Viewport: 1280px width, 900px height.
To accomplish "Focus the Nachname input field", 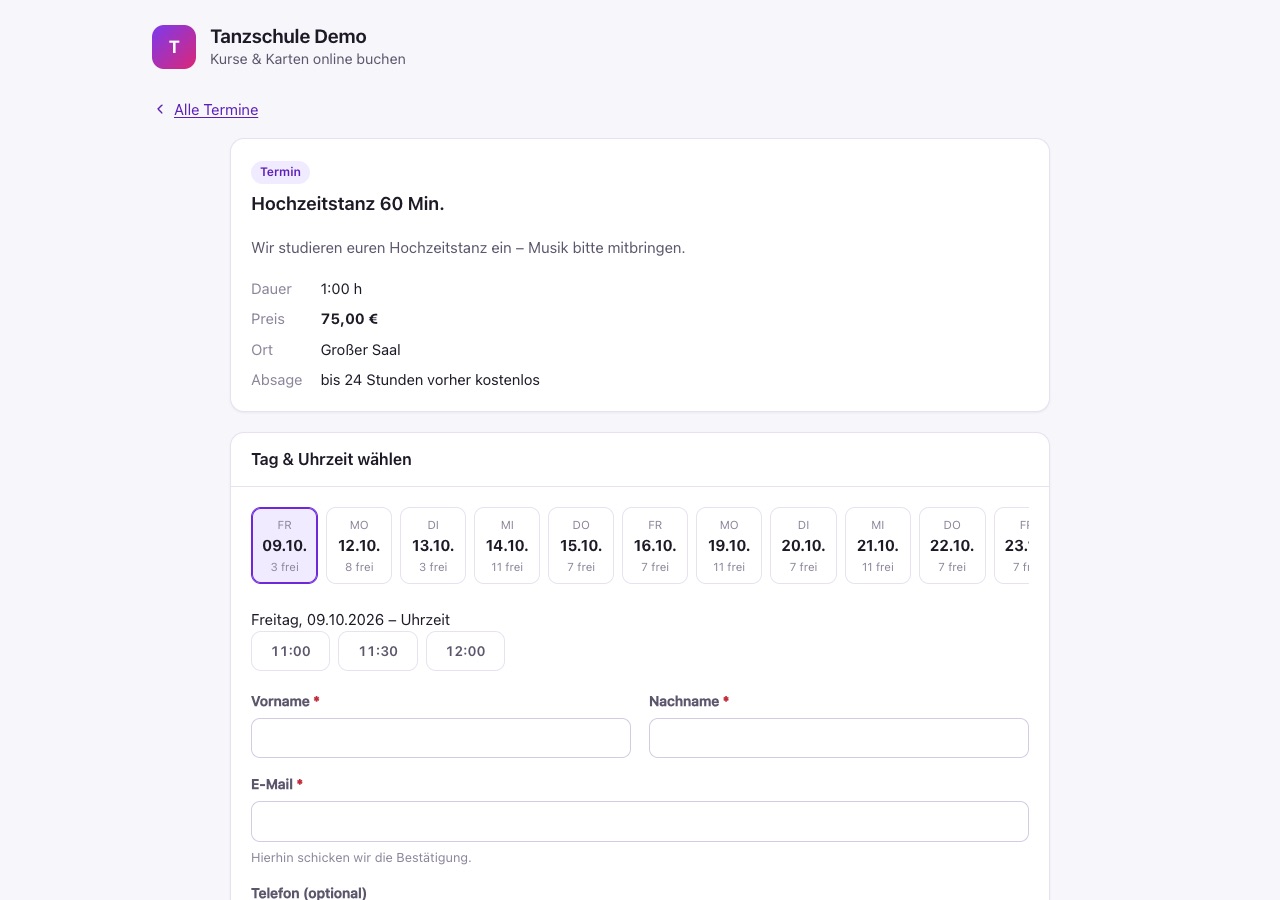I will (839, 738).
